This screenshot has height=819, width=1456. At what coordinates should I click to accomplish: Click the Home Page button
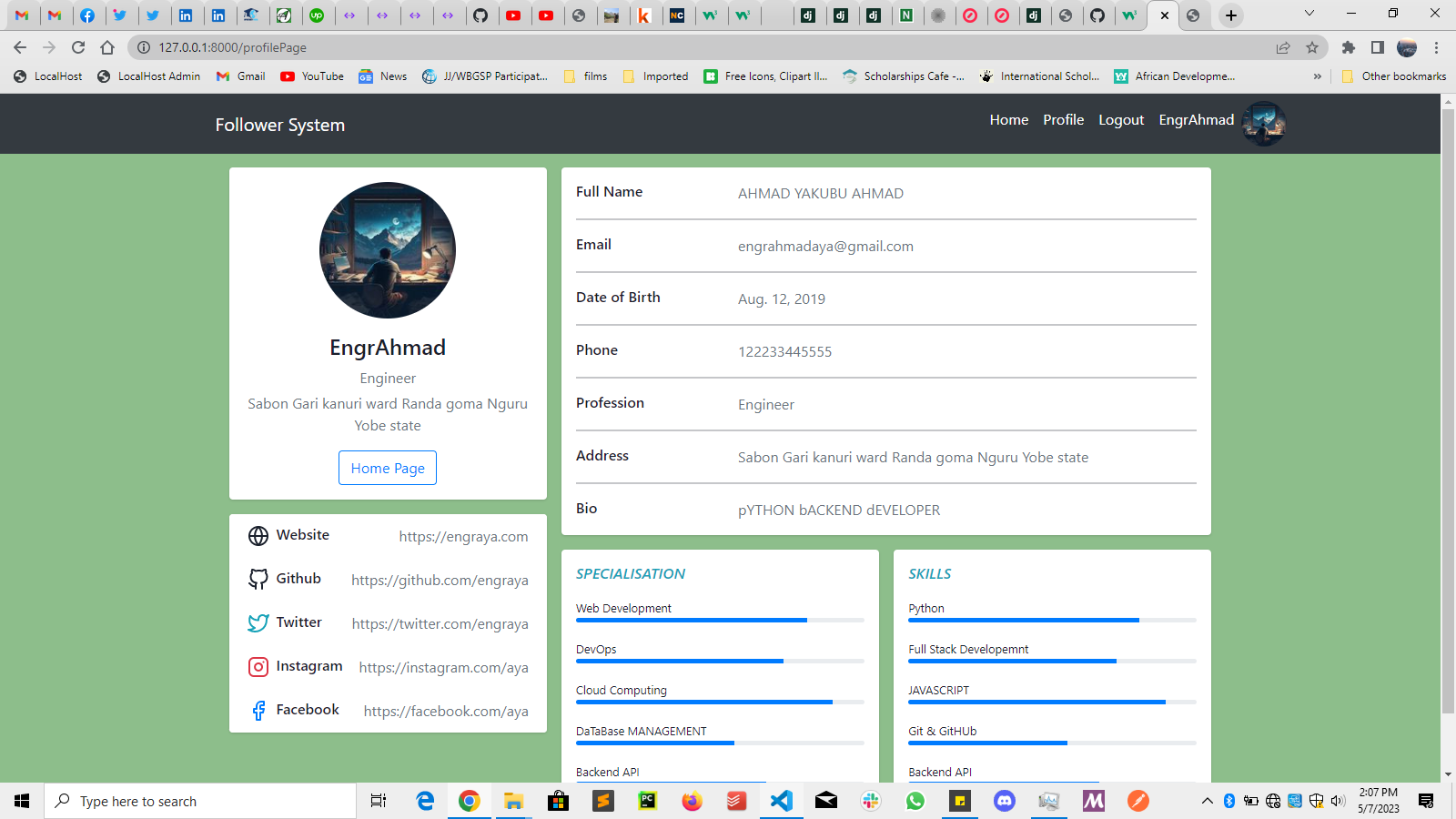pyautogui.click(x=388, y=468)
